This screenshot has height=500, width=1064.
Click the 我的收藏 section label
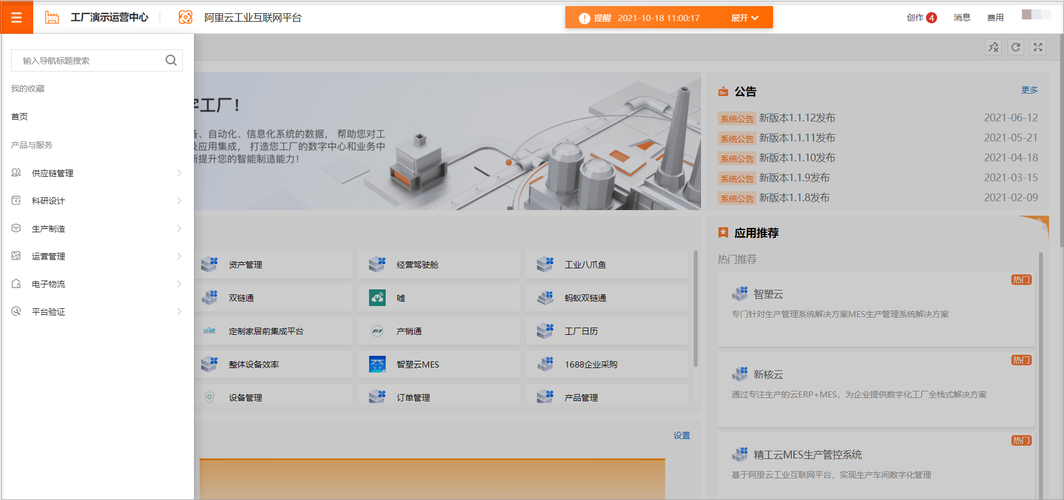28,89
